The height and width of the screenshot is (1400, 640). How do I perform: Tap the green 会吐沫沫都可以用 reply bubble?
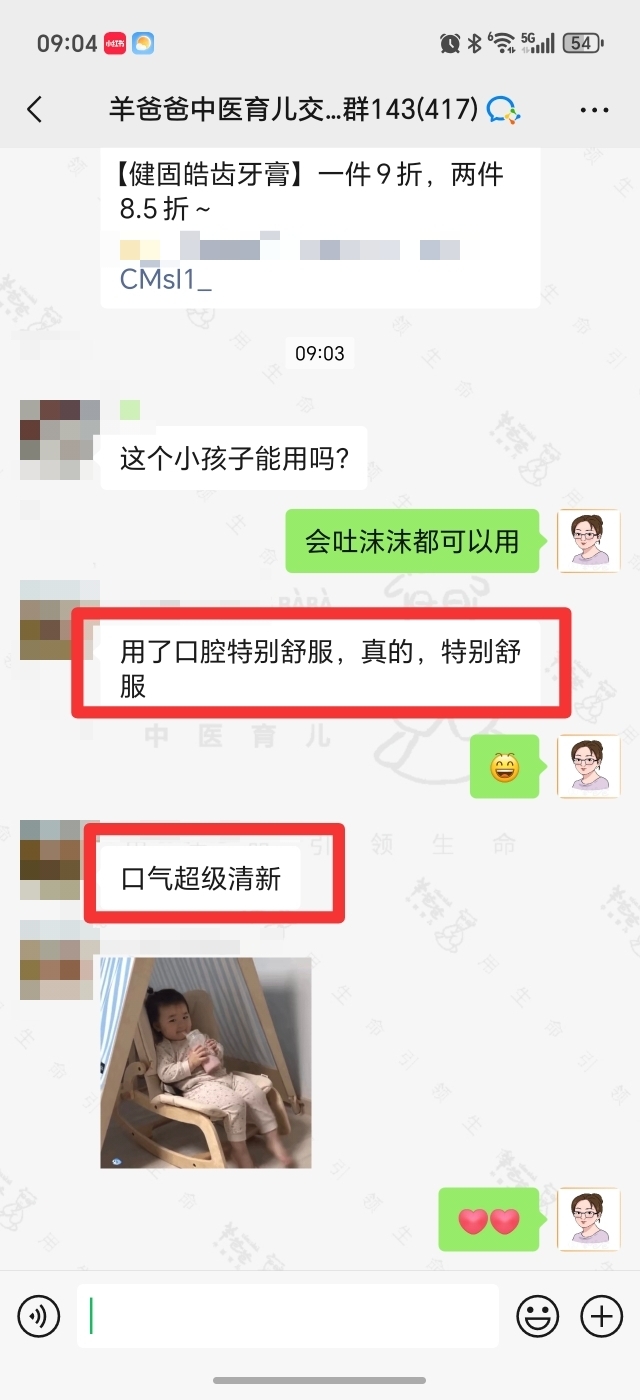coord(412,541)
